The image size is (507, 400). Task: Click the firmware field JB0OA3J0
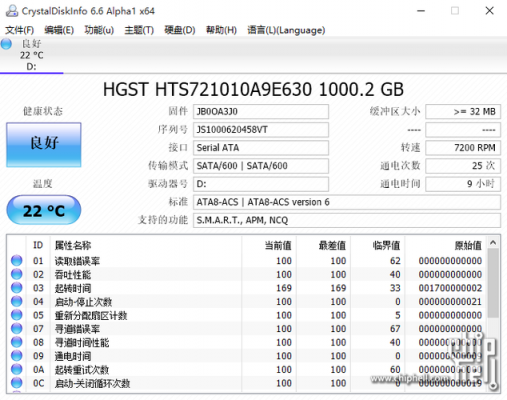[261, 111]
